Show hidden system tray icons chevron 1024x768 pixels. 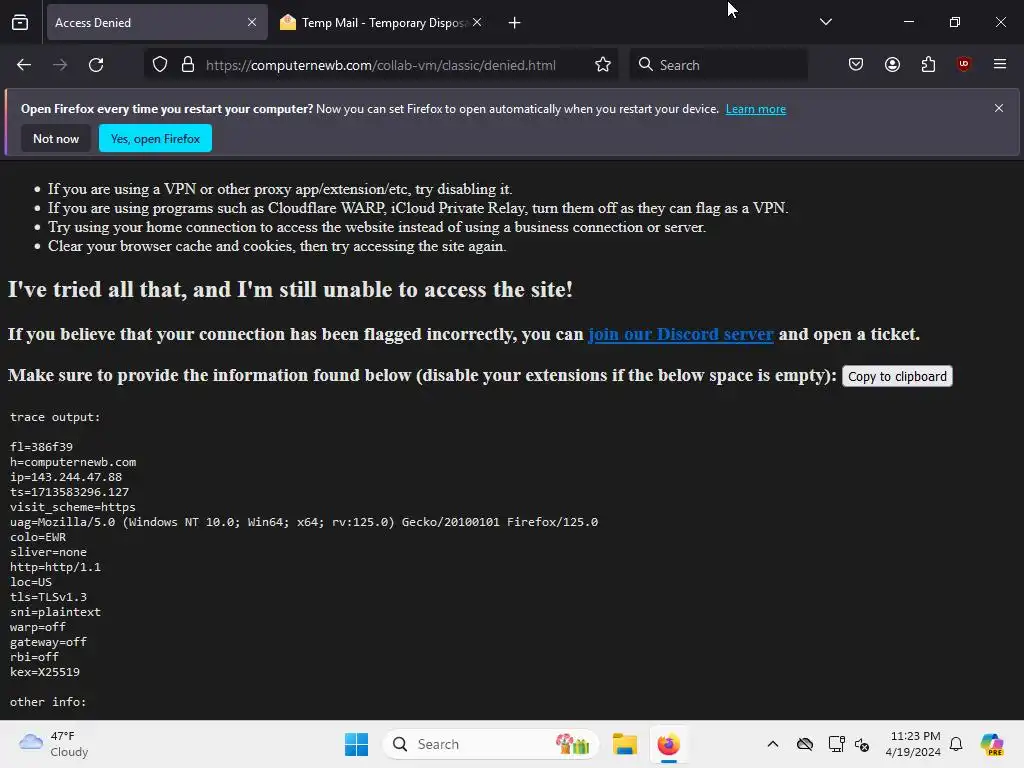point(773,744)
